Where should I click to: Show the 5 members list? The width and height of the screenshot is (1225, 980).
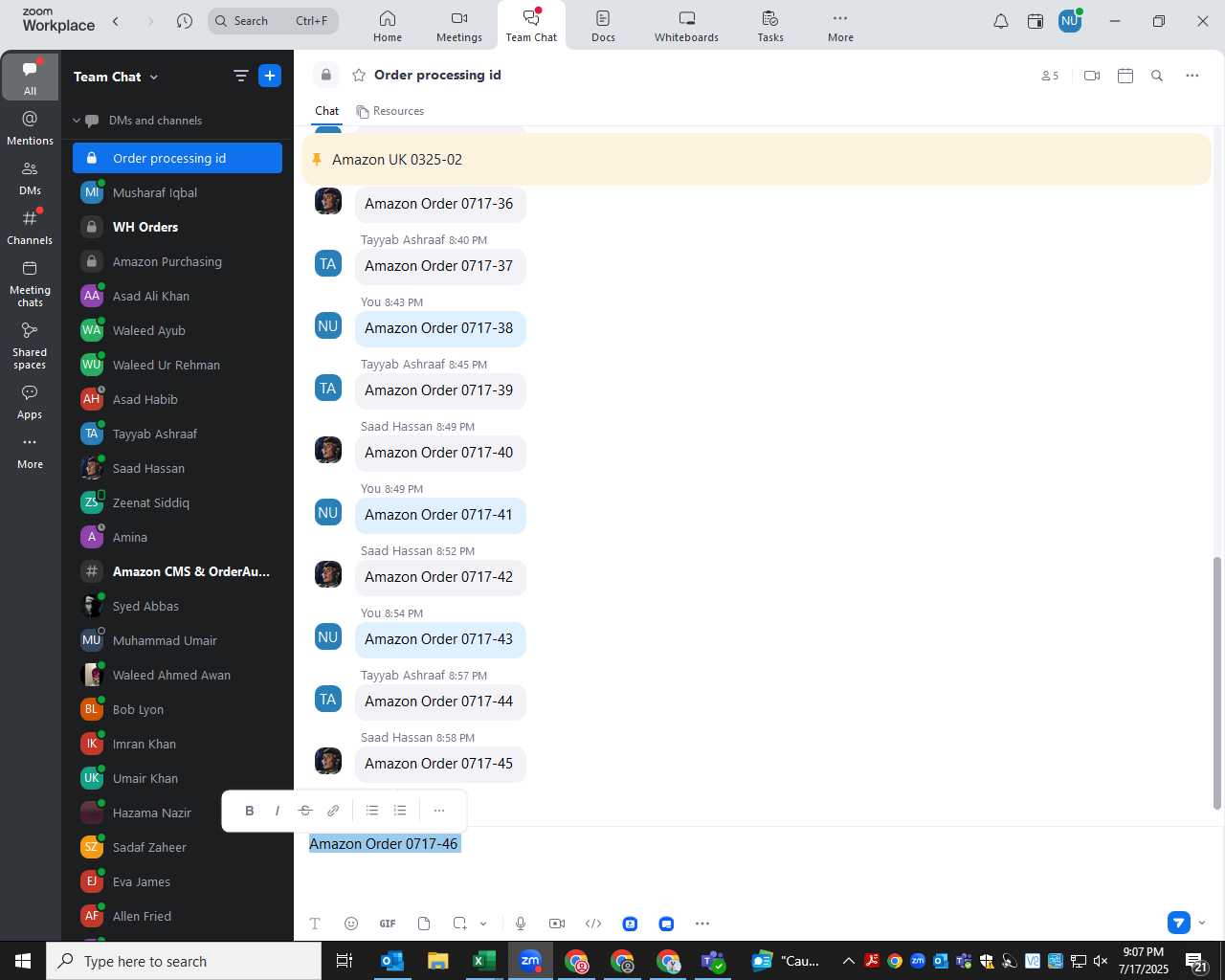1050,76
